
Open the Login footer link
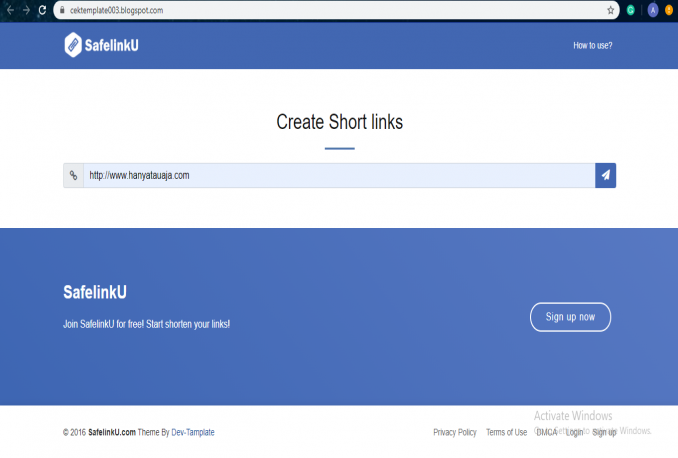574,432
